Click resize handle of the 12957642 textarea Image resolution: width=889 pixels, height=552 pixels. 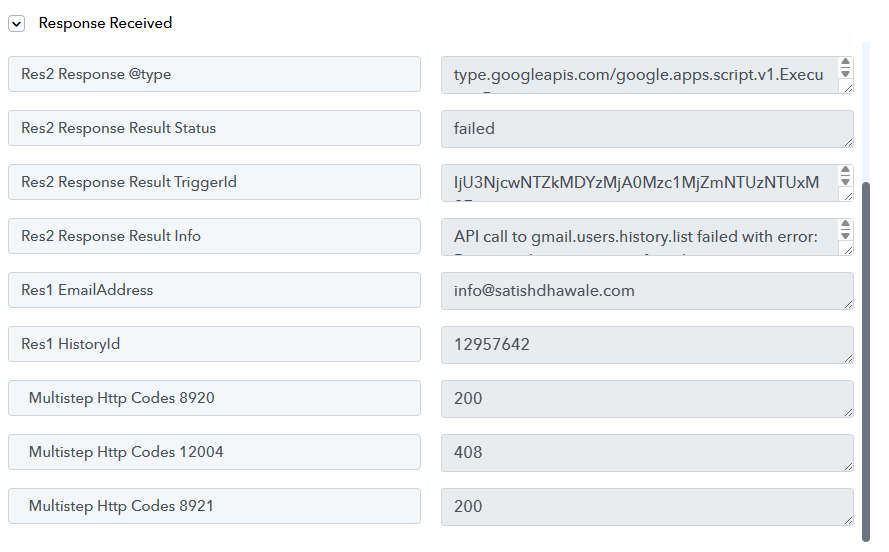coord(848,358)
